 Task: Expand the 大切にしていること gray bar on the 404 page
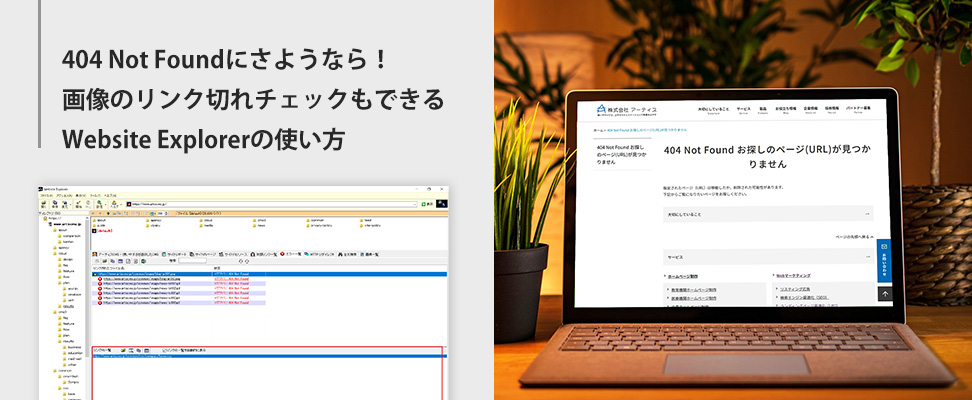coord(768,214)
